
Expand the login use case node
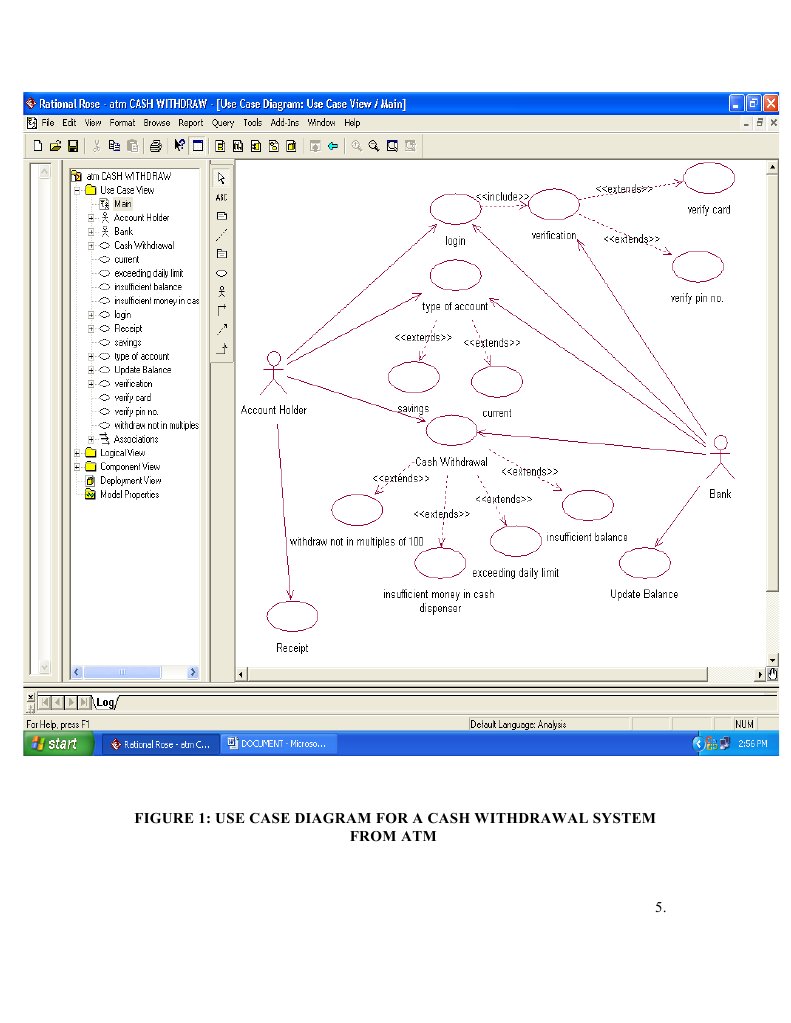(91, 314)
